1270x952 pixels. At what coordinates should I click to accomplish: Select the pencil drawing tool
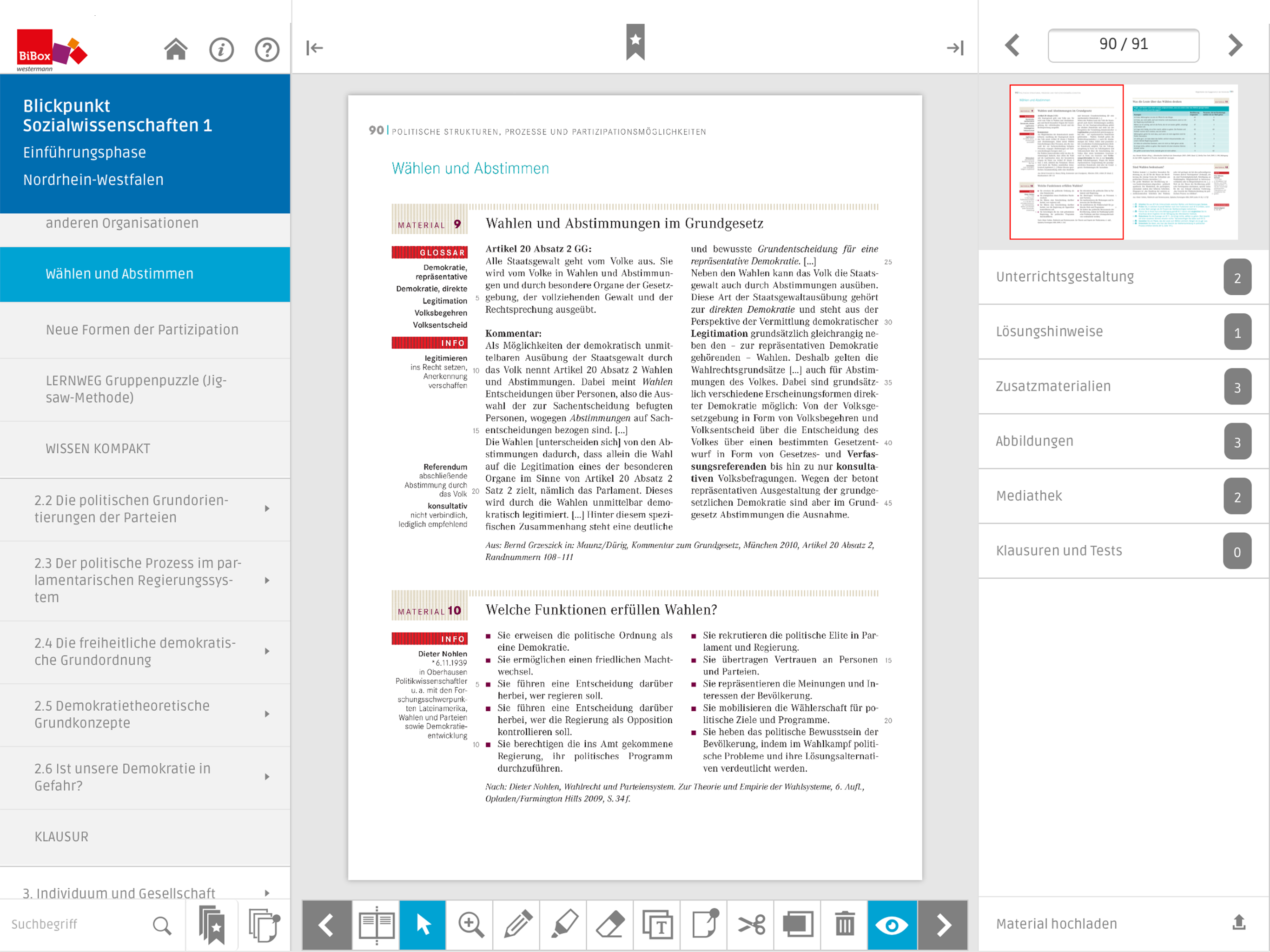point(517,925)
